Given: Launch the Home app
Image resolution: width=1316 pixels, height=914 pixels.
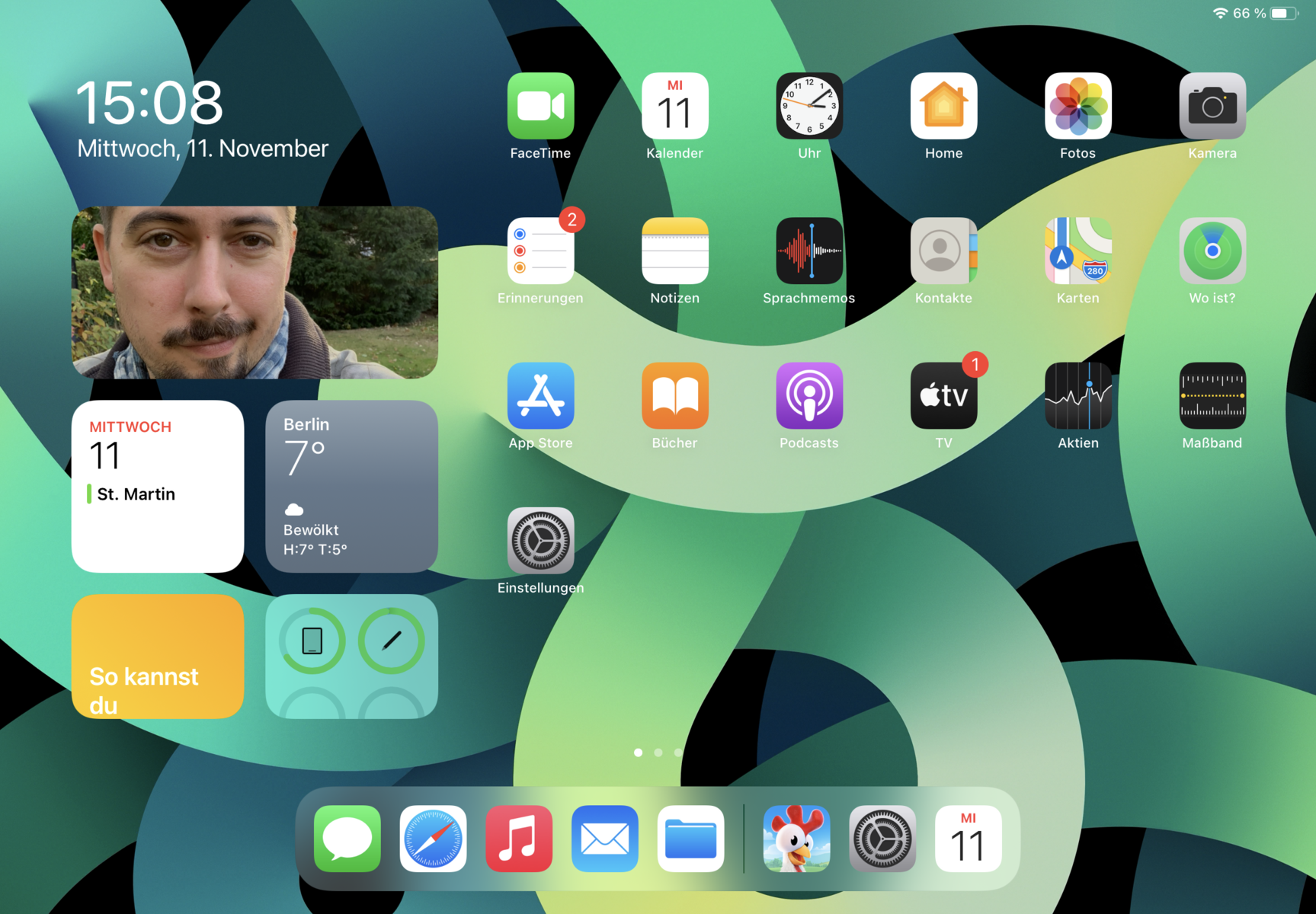Looking at the screenshot, I should (943, 106).
